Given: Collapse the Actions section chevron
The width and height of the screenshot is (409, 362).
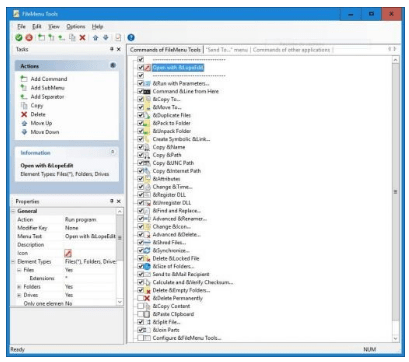Looking at the screenshot, I should 113,65.
